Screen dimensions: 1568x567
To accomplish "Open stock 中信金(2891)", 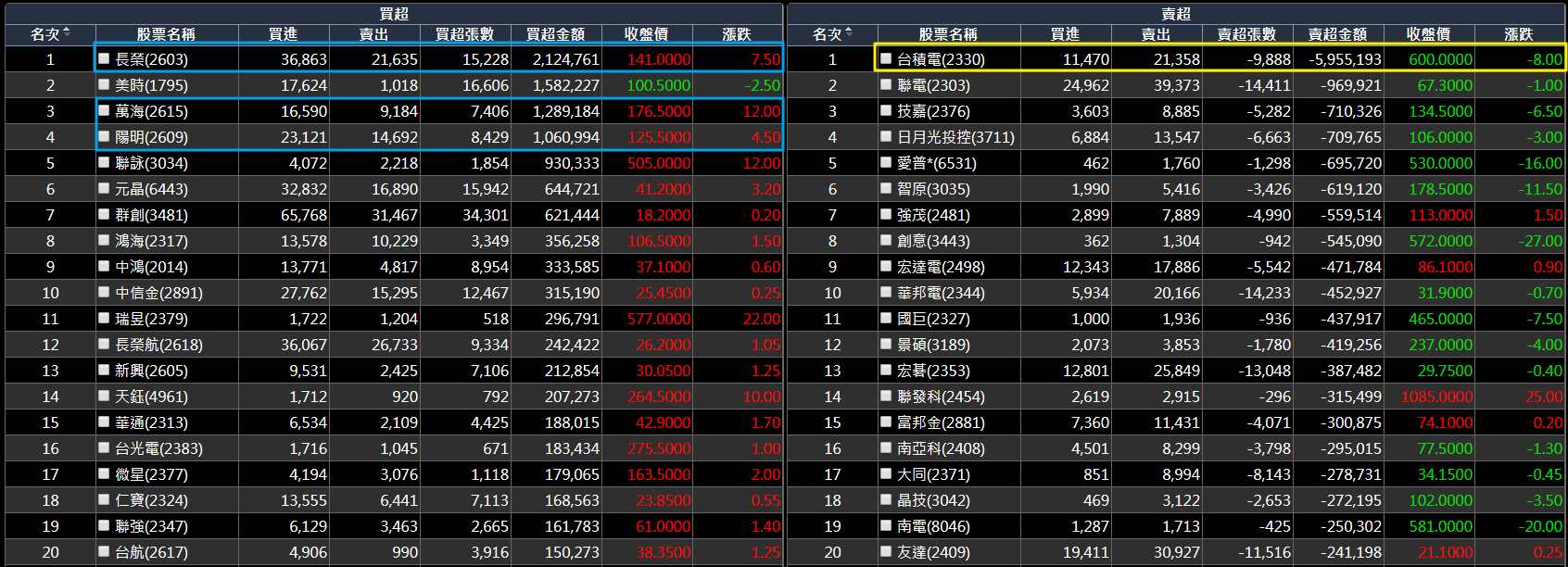I will pyautogui.click(x=158, y=293).
